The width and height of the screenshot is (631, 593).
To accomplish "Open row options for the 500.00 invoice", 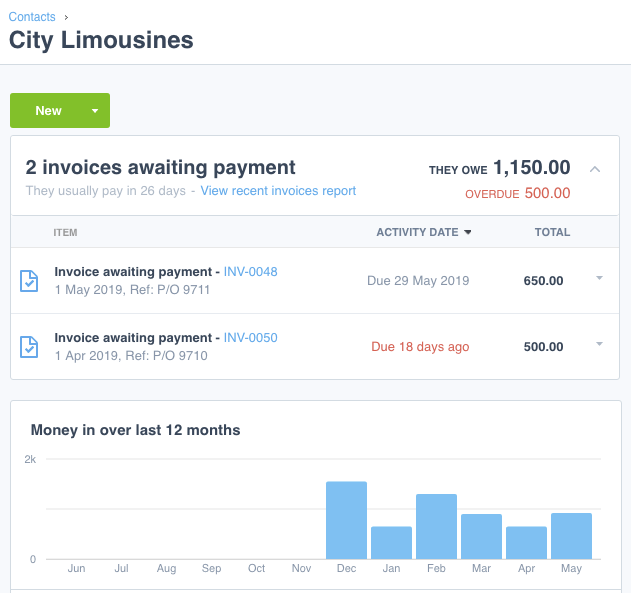I will 599,345.
